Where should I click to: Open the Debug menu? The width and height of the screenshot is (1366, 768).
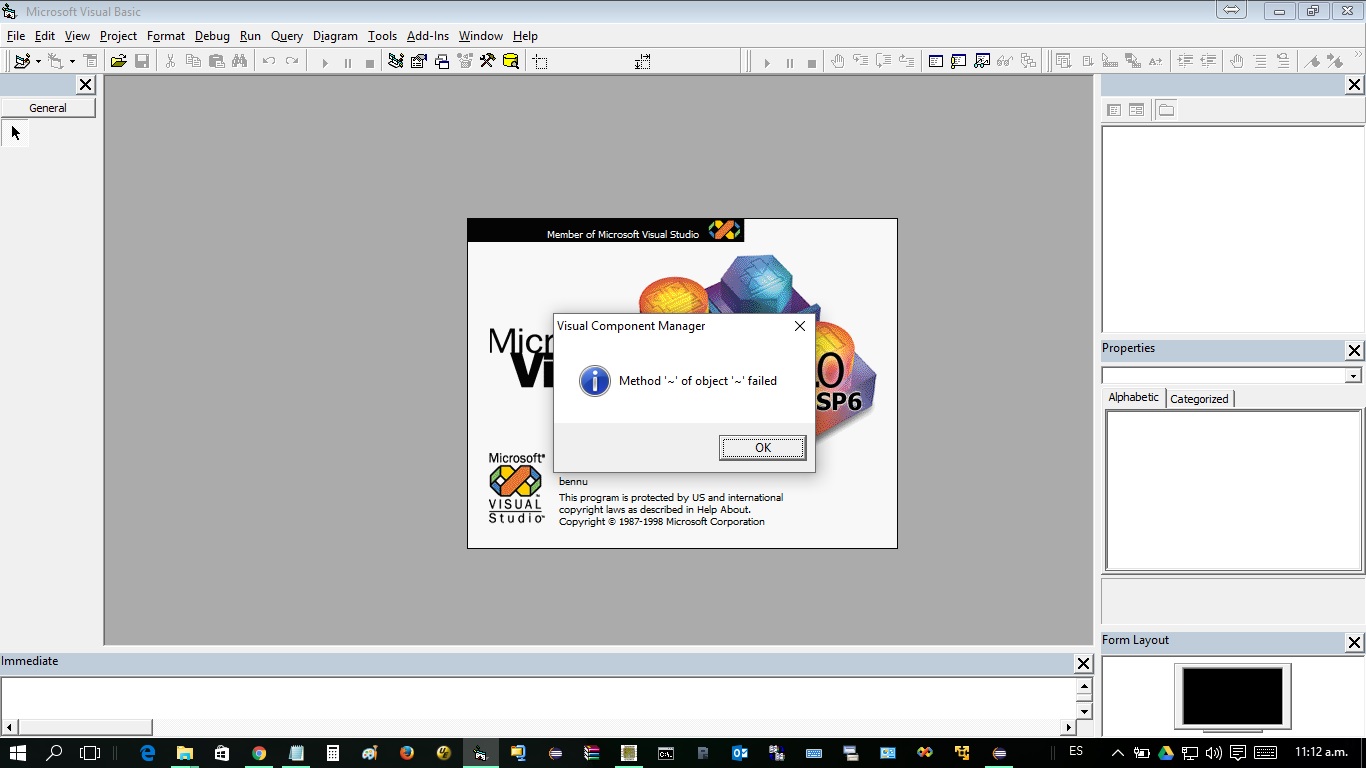(212, 36)
